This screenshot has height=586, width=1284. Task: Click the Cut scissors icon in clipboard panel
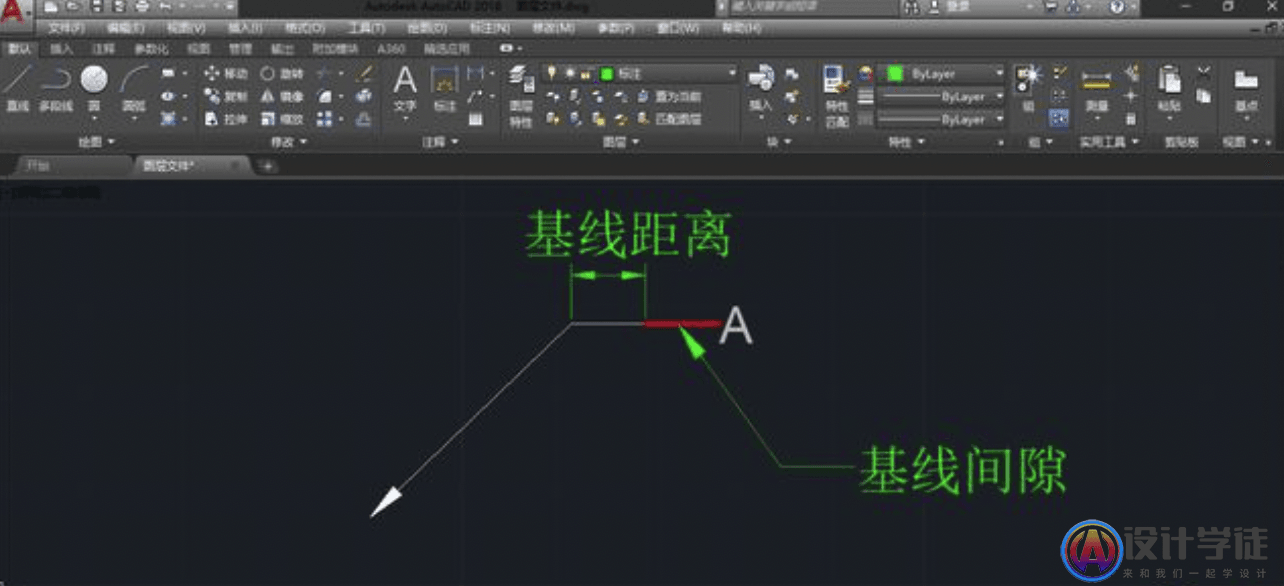pos(1203,72)
